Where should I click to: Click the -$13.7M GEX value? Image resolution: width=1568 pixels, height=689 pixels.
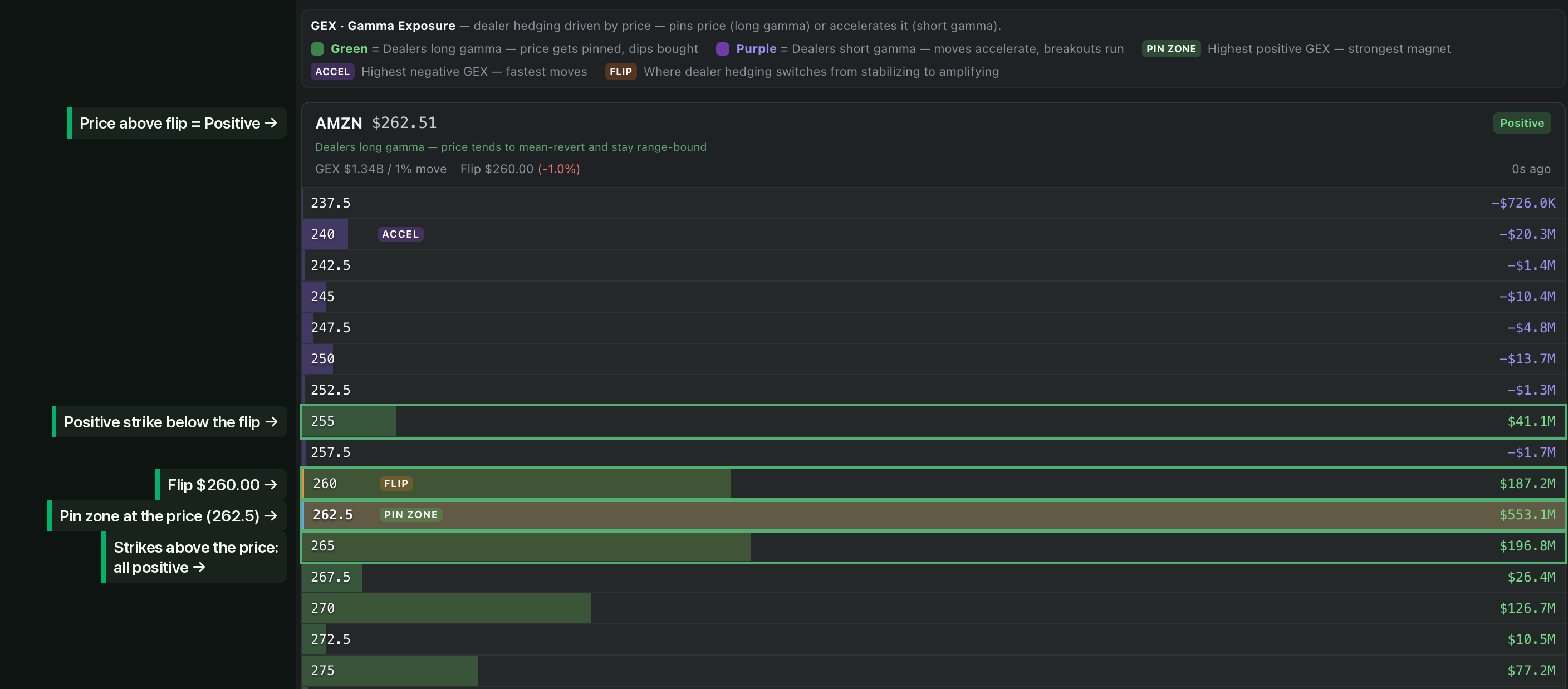(1527, 359)
